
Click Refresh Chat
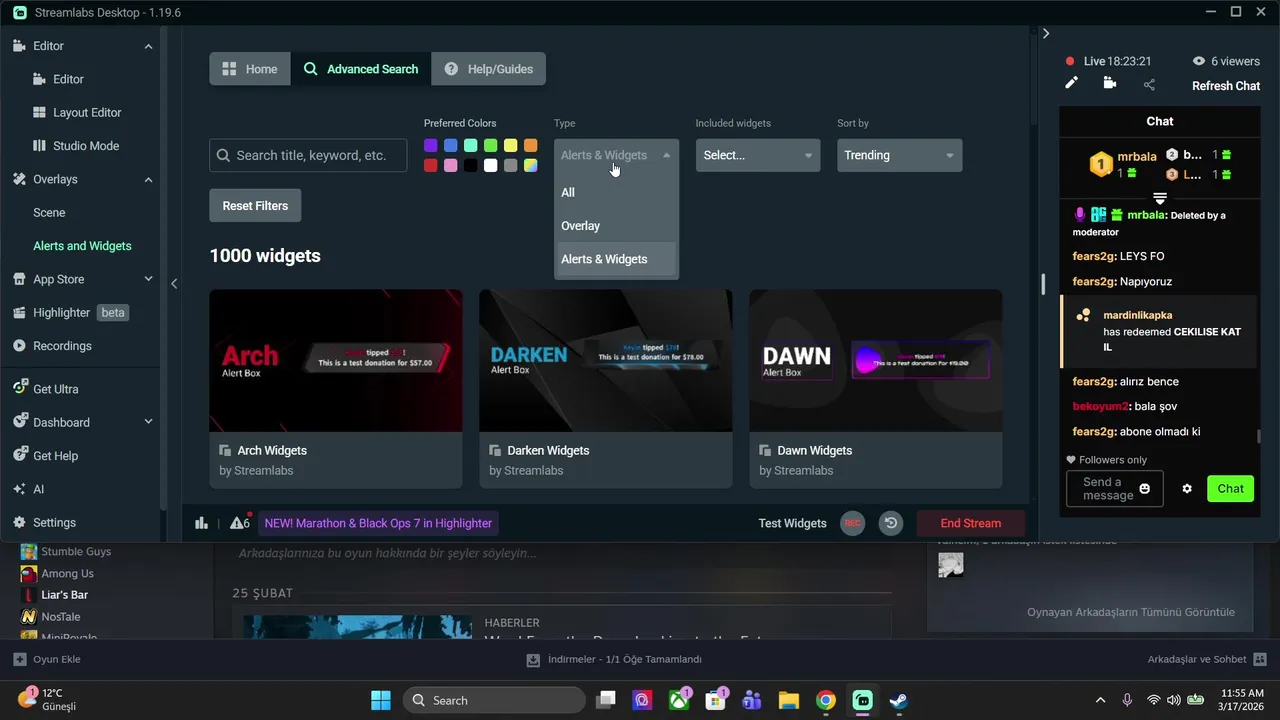[1226, 86]
